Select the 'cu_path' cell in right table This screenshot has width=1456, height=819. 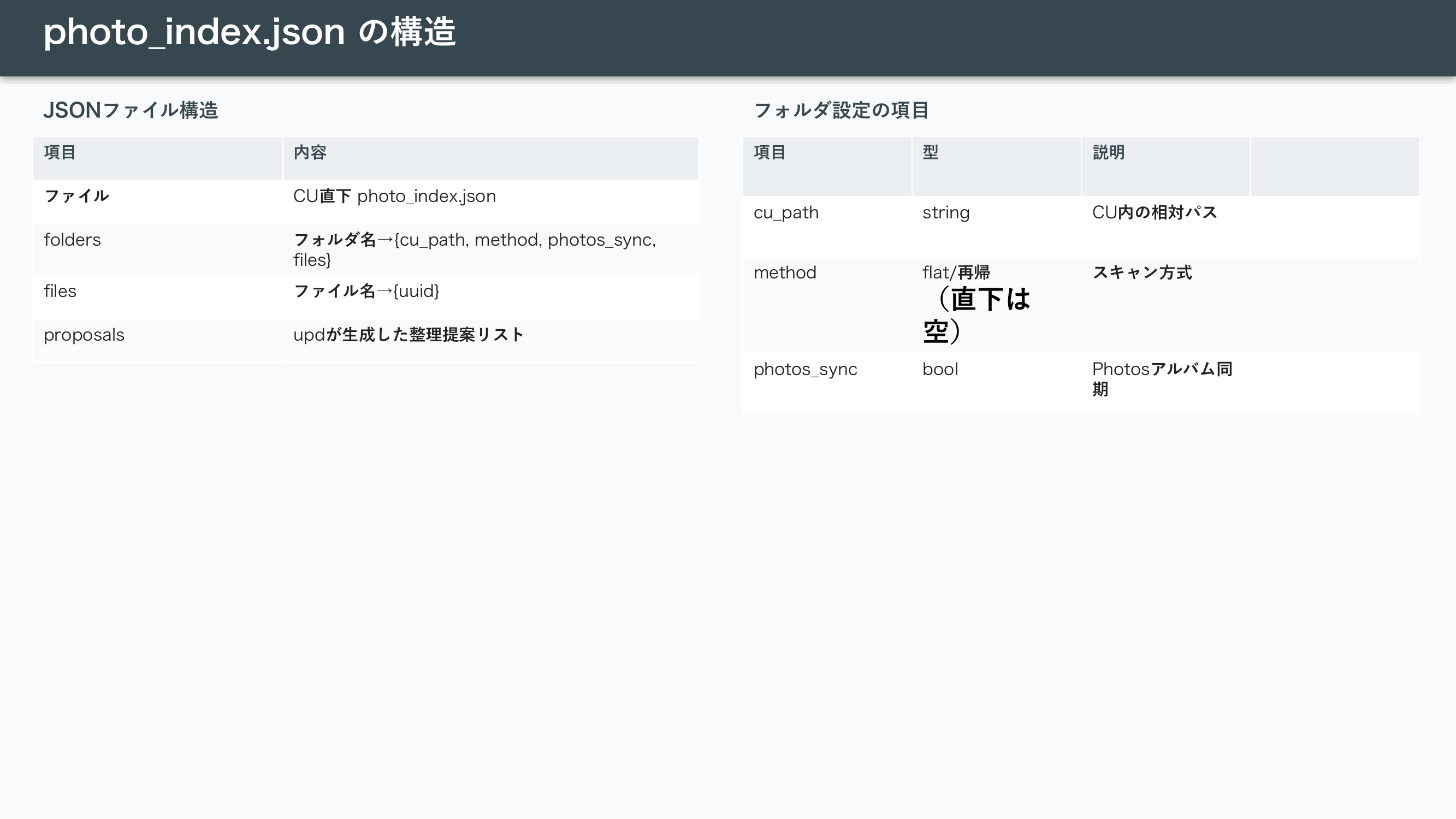click(786, 212)
